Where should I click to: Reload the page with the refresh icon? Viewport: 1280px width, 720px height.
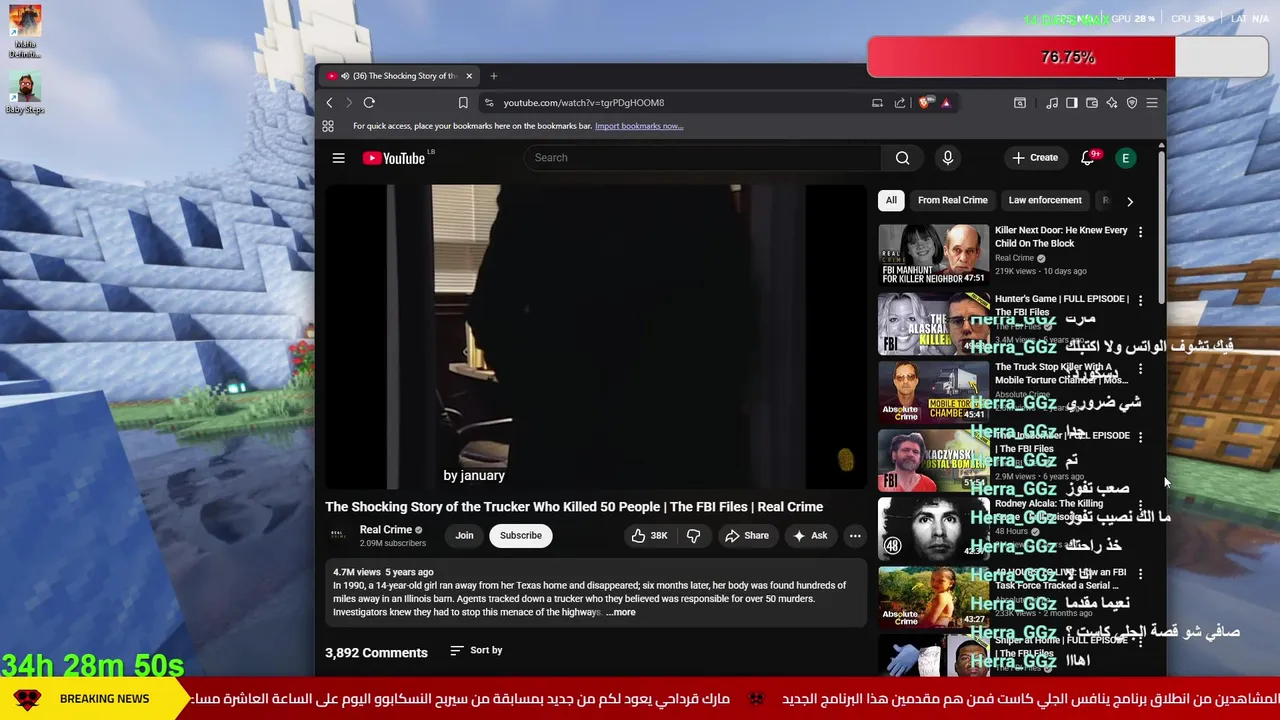369,102
